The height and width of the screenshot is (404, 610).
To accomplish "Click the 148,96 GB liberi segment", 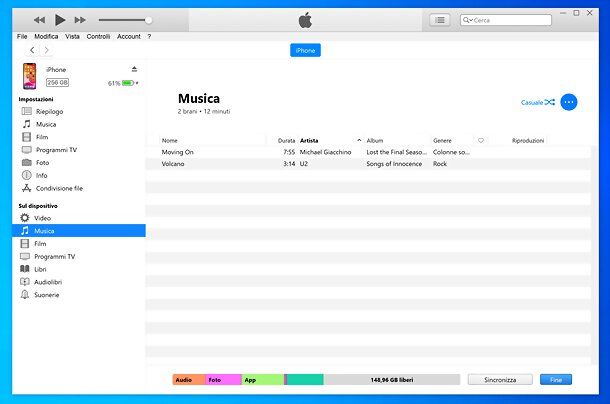I will (392, 379).
